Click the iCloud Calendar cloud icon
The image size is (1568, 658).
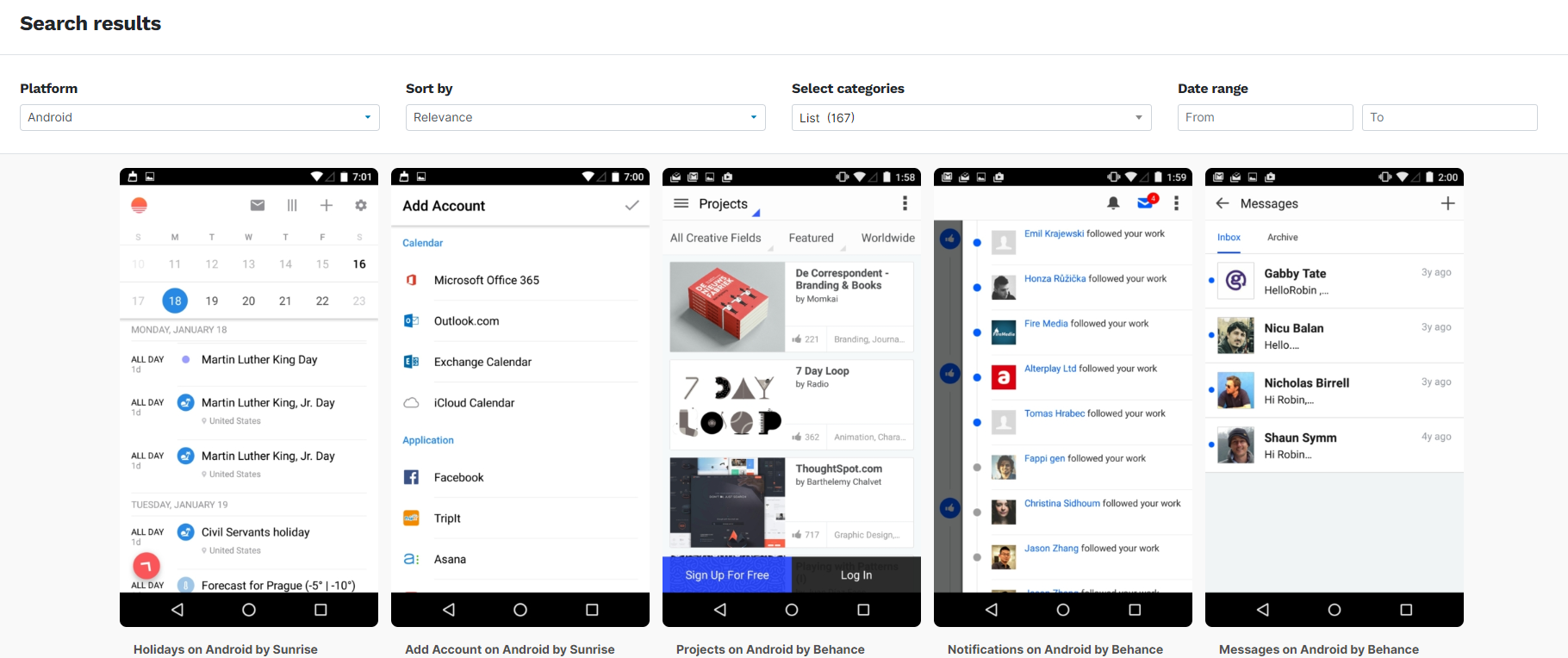click(412, 403)
